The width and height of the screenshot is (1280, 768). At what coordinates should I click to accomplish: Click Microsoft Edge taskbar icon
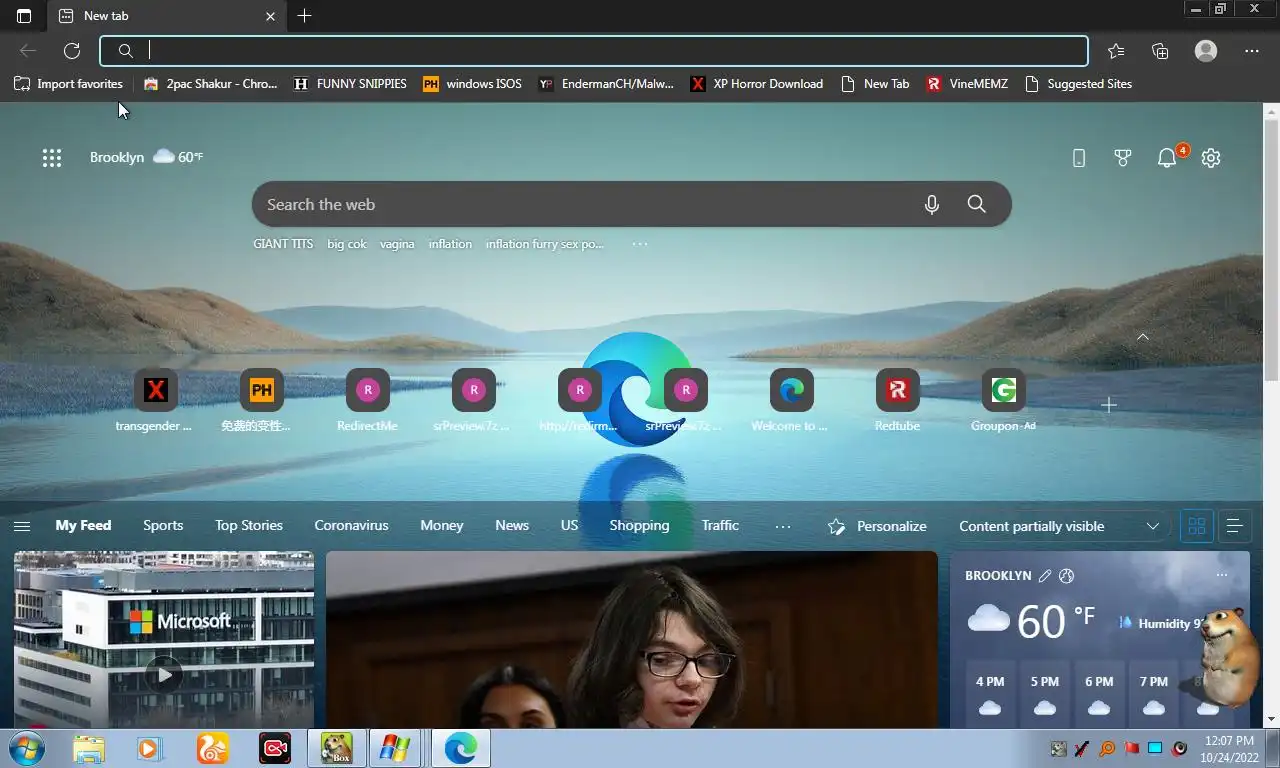[x=461, y=748]
